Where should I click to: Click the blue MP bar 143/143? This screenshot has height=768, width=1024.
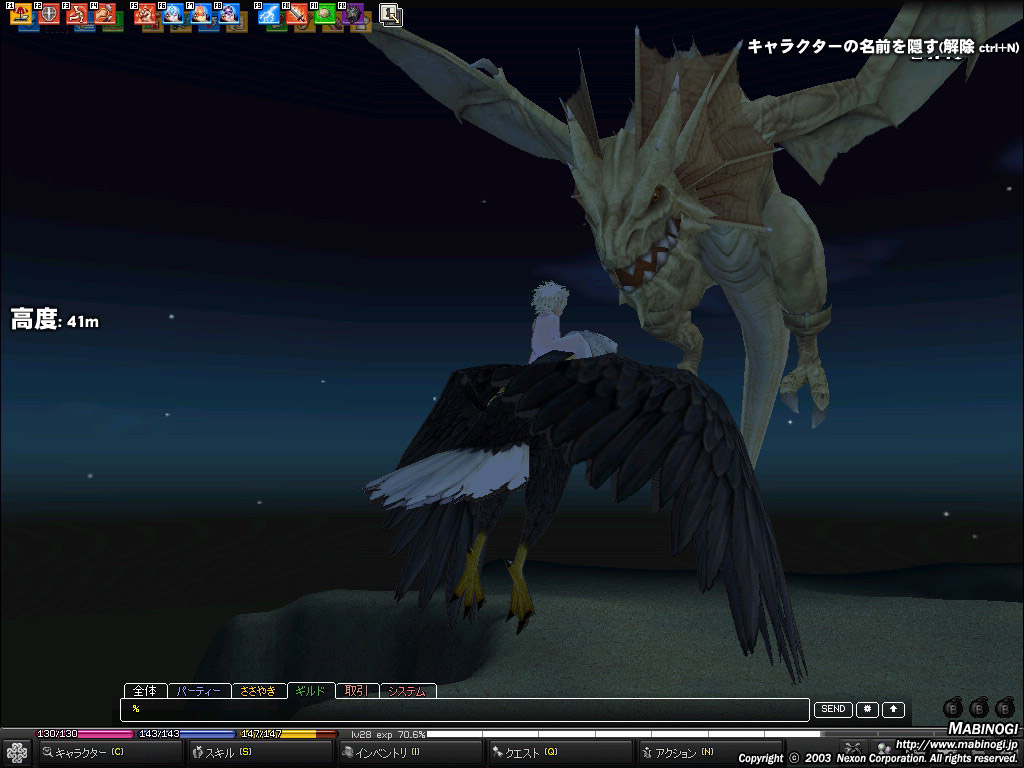tap(187, 734)
